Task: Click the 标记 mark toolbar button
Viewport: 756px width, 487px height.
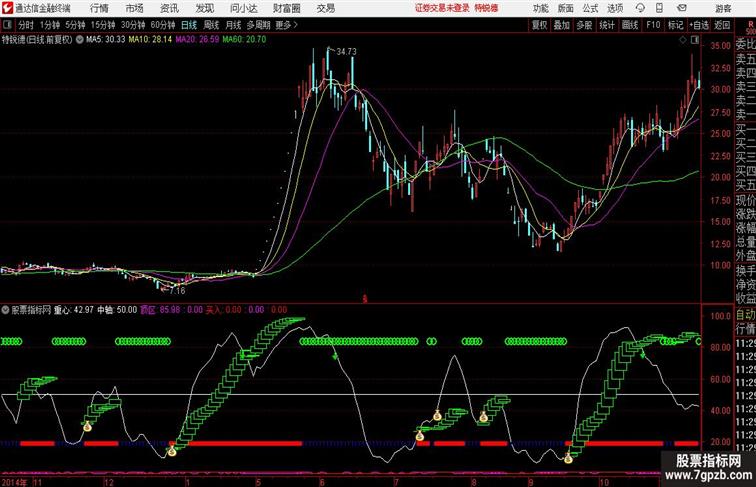Action: pos(675,25)
